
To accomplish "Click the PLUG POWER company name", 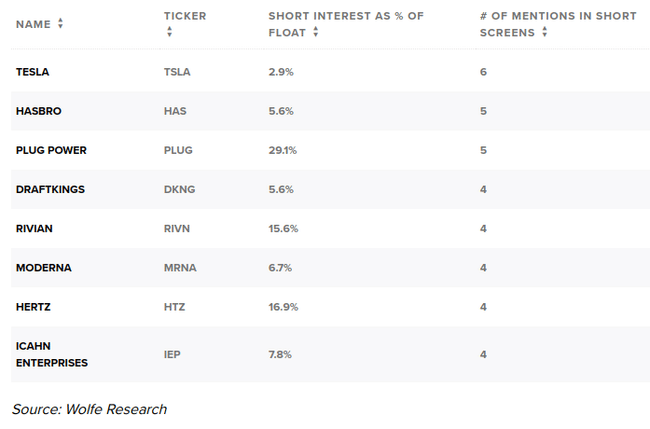I will click(x=51, y=150).
